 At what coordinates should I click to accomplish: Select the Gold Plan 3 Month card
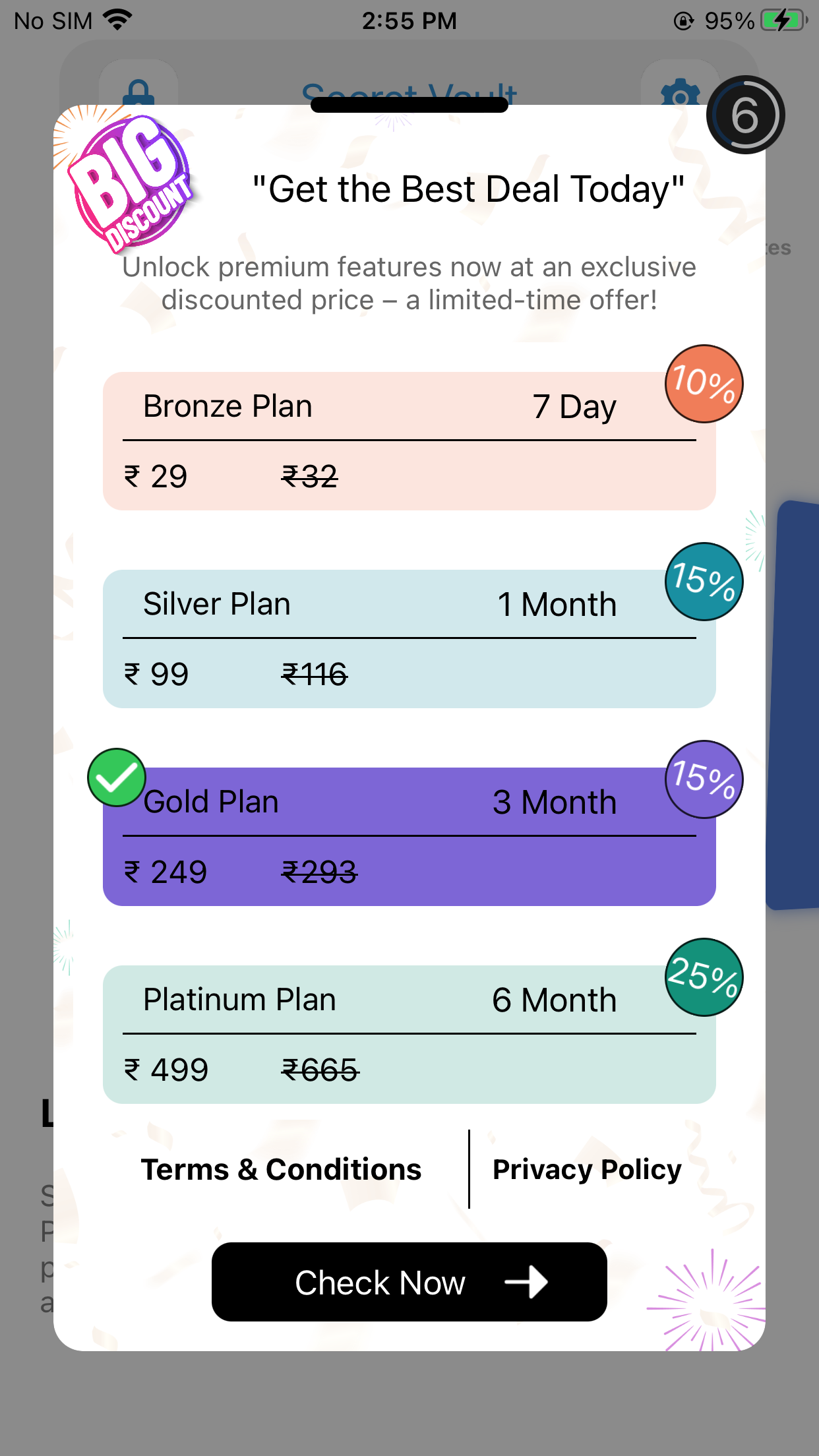pyautogui.click(x=409, y=837)
